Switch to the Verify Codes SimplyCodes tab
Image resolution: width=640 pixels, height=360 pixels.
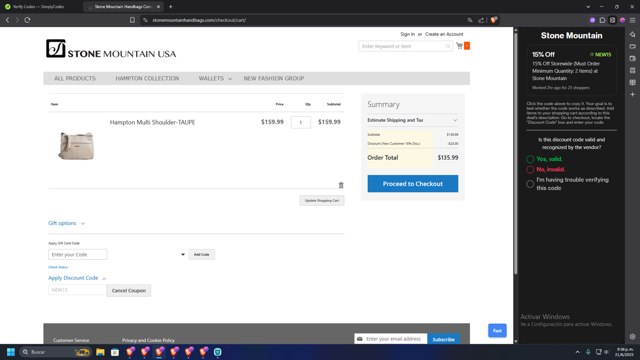[39, 7]
